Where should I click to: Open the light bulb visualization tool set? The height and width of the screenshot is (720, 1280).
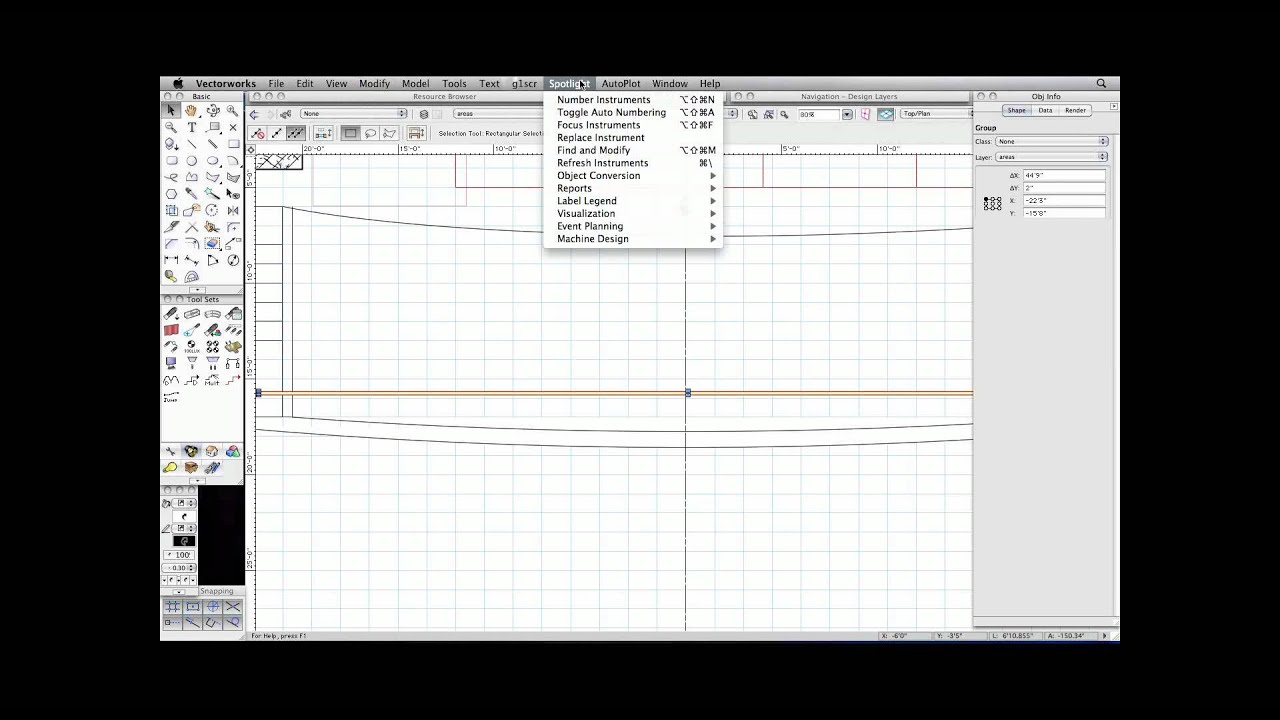click(x=171, y=467)
